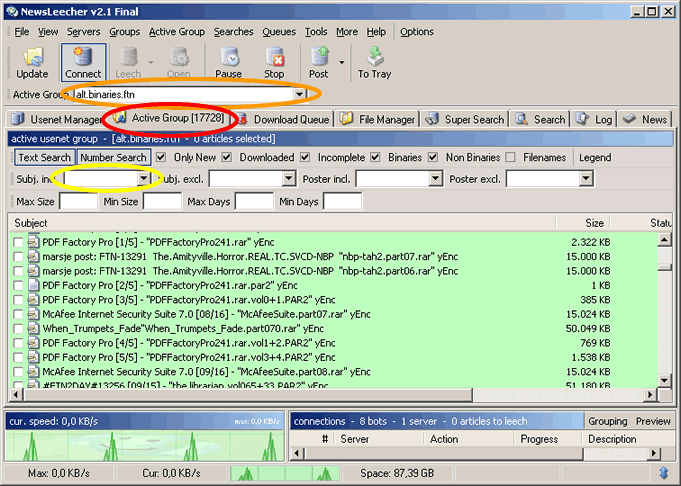The image size is (681, 486).
Task: Click the Connect toolbar icon
Action: click(83, 57)
